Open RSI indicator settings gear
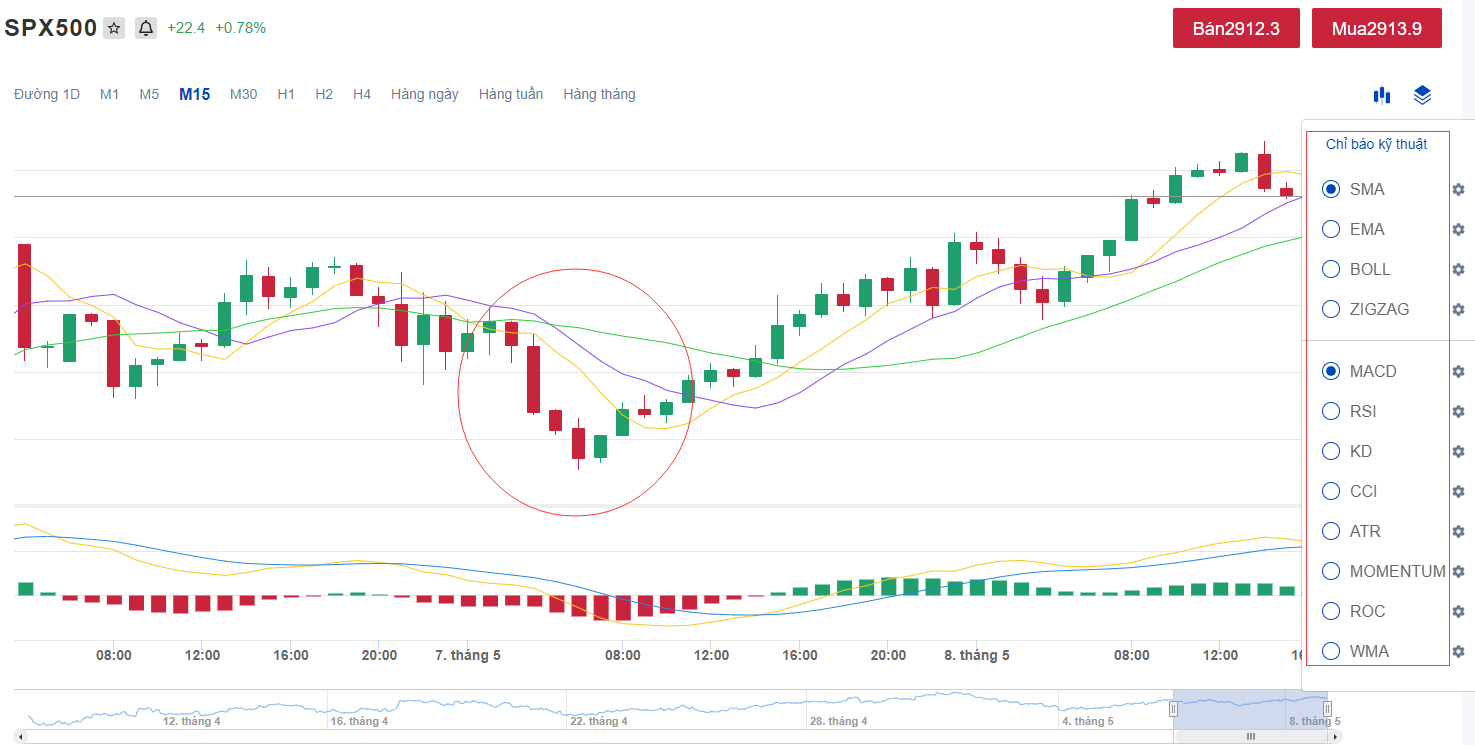Screen dimensions: 1475x745 [1458, 412]
